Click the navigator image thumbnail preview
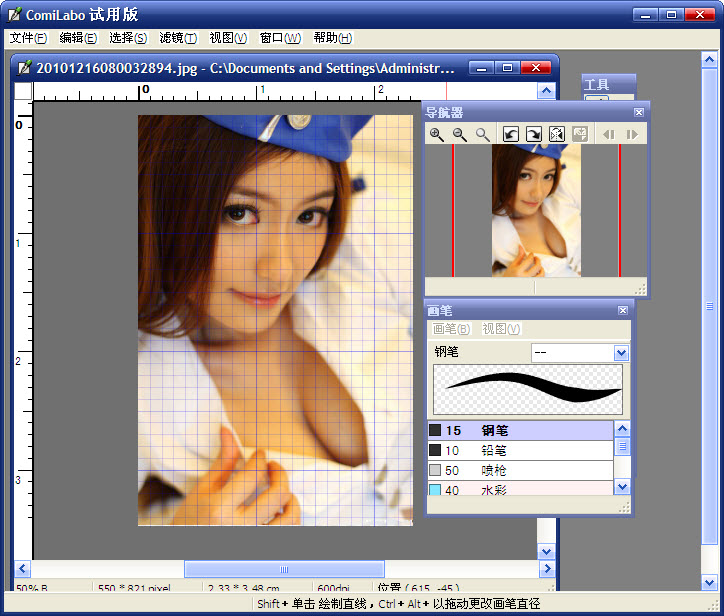Screen dimensions: 724x616 coord(536,211)
